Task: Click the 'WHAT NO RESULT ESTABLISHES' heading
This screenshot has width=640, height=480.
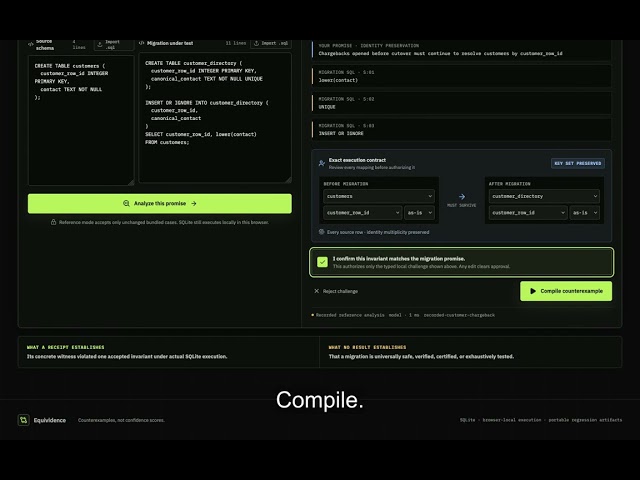Action: pyautogui.click(x=367, y=347)
